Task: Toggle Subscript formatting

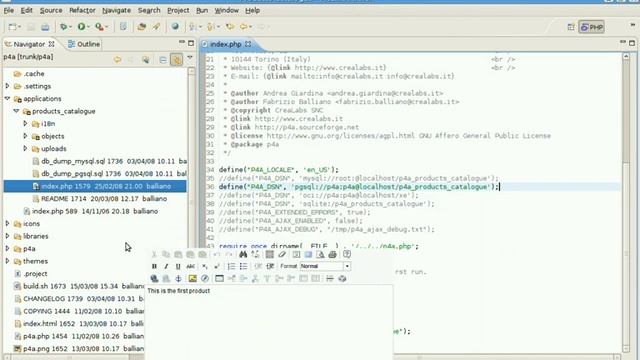Action: click(205, 266)
